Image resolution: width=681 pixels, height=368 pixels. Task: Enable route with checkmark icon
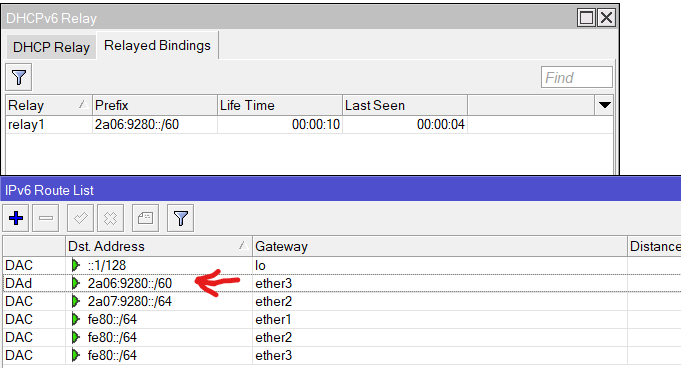[80, 218]
